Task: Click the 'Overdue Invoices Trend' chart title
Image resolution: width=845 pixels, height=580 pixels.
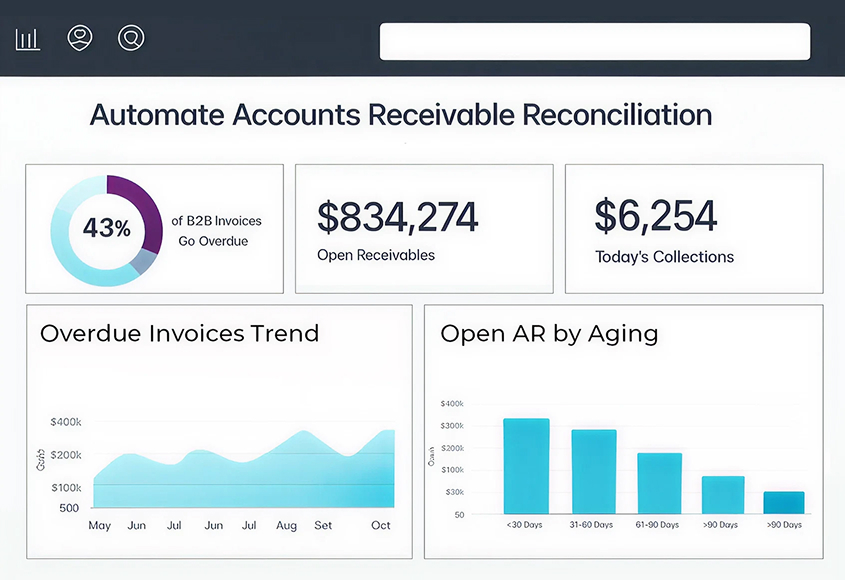Action: (179, 334)
